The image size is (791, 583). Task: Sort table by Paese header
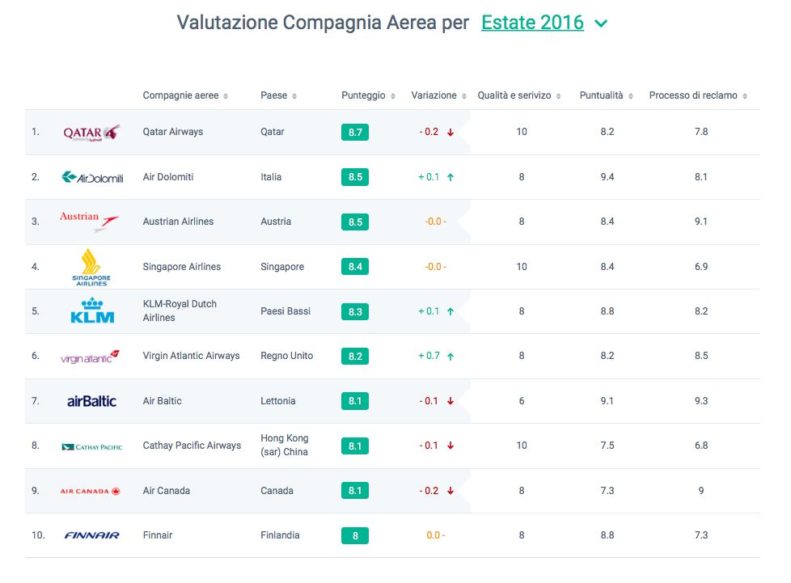click(278, 96)
